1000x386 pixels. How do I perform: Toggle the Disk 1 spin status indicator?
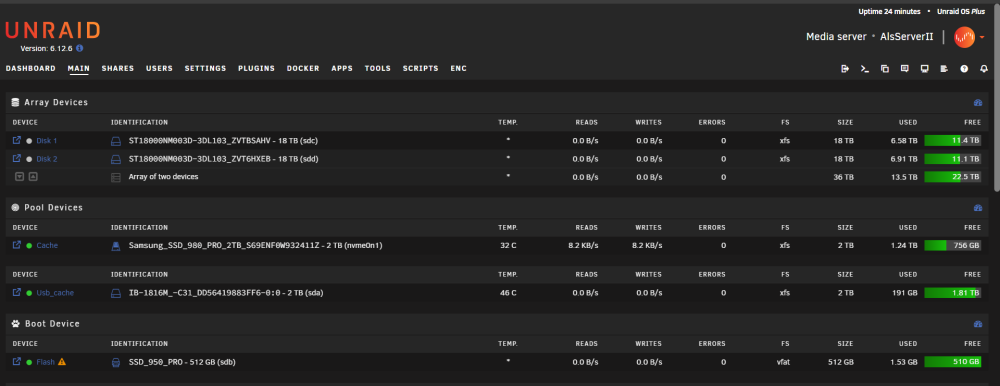29,141
